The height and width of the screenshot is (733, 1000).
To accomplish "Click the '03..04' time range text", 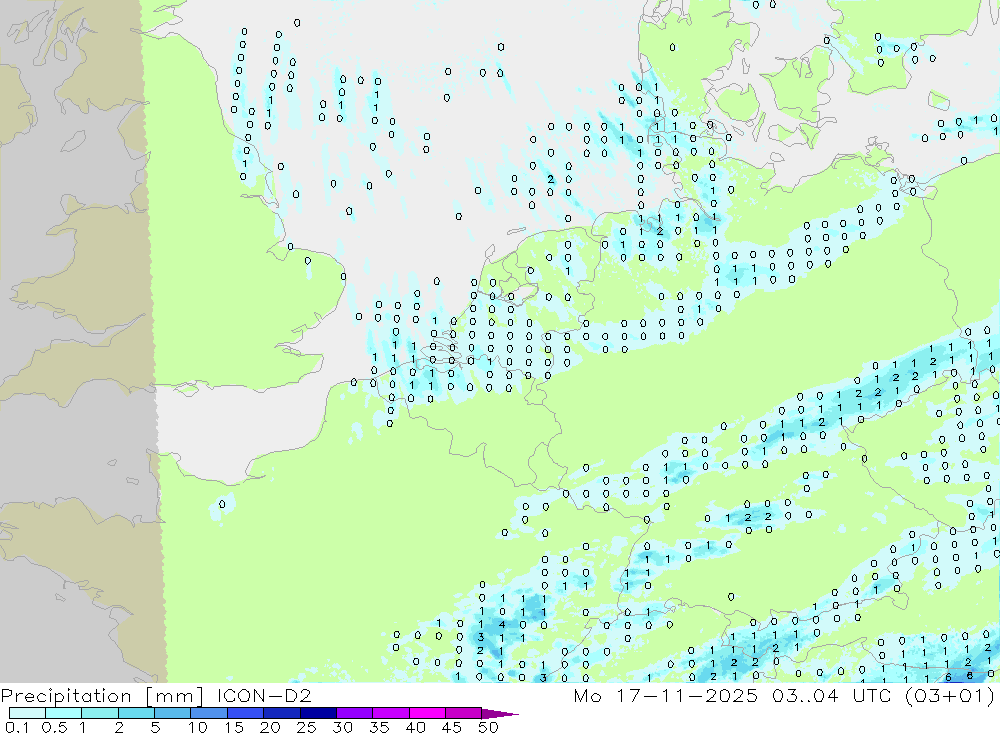I will point(805,695).
